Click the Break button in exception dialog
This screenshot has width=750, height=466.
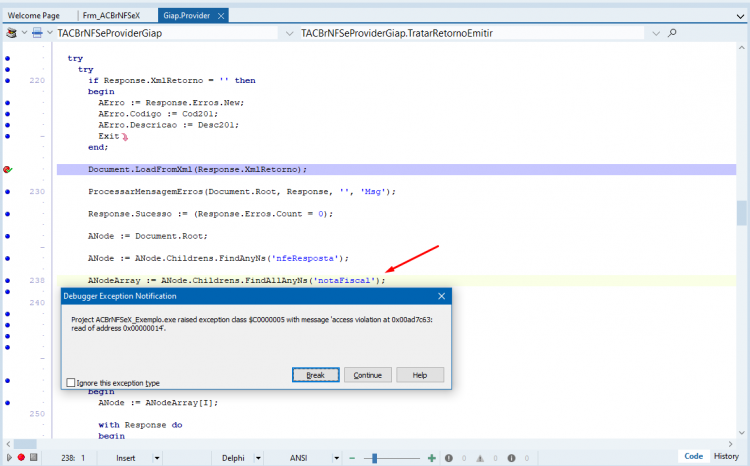[x=316, y=375]
